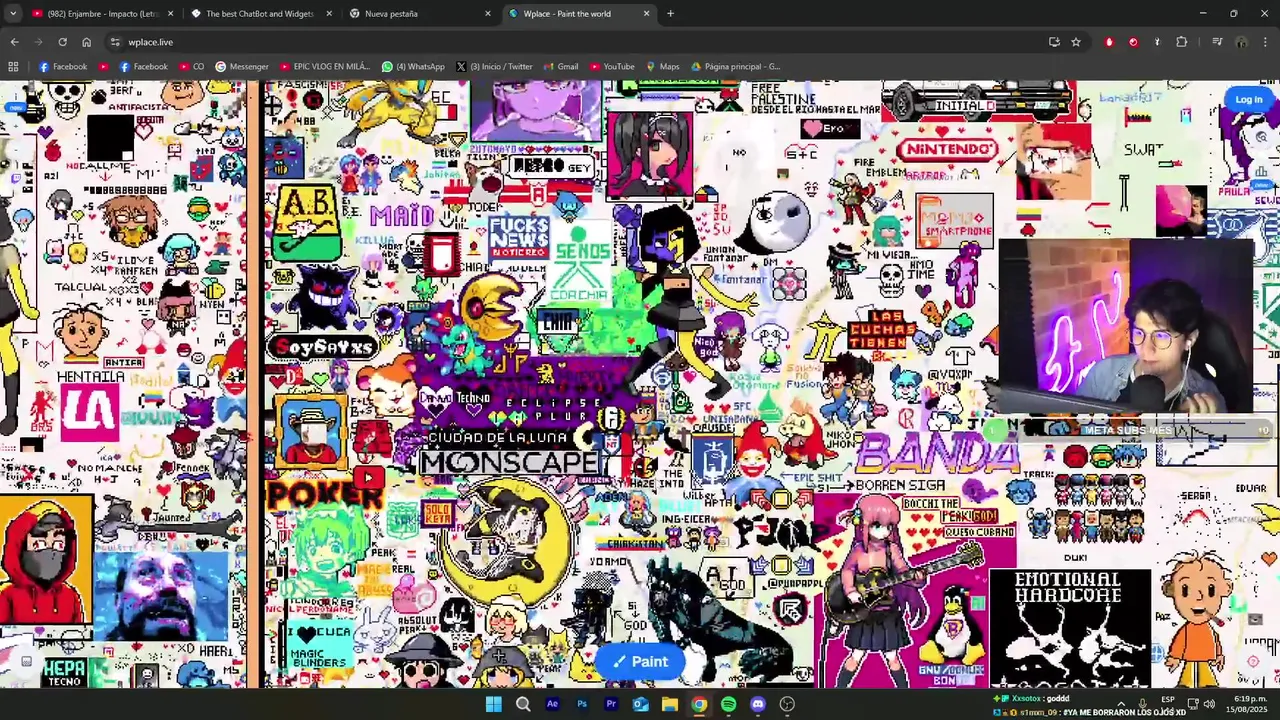Open the tab search dropdown arrow
Image resolution: width=1280 pixels, height=720 pixels.
coord(12,14)
